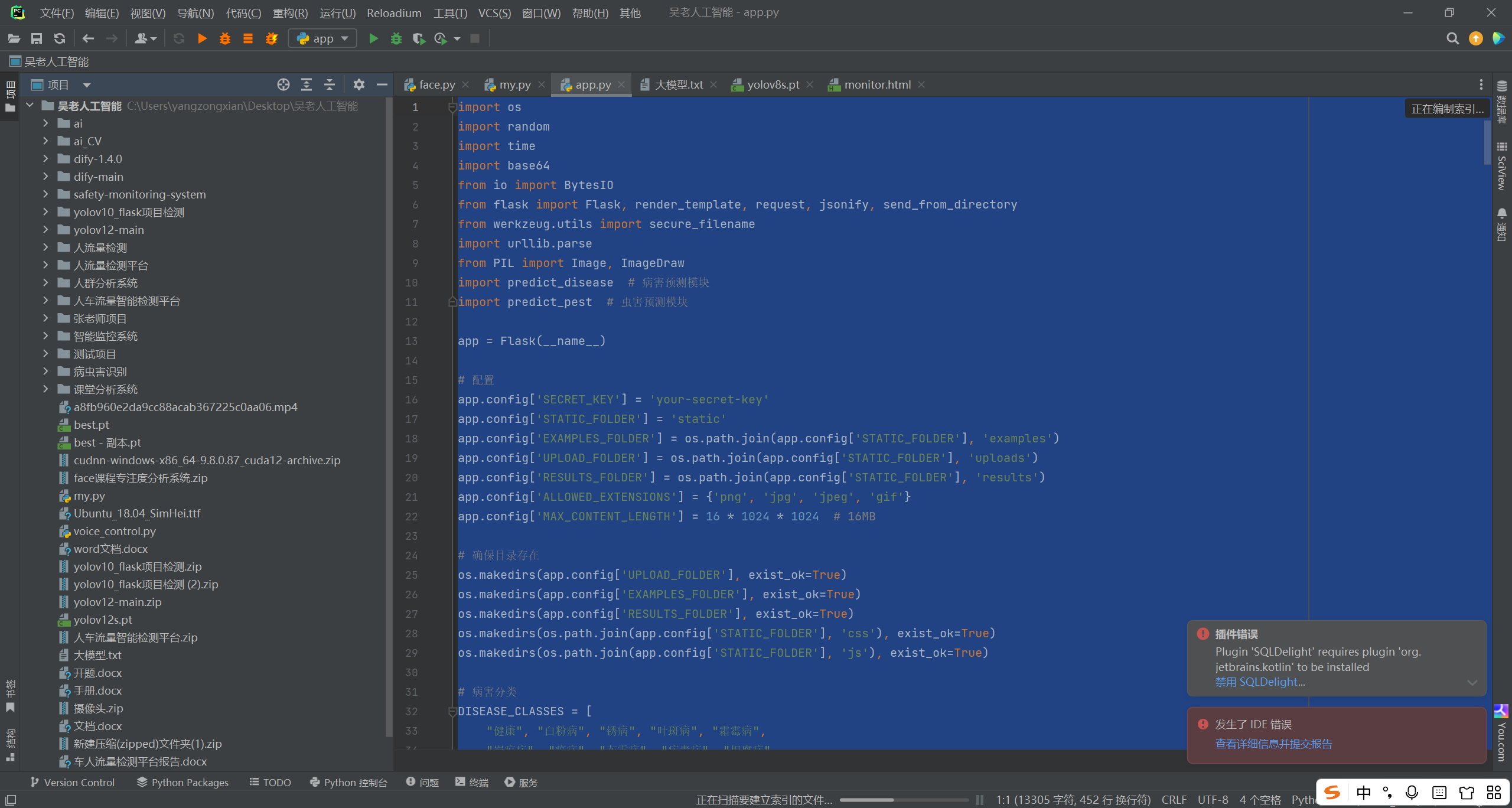Expand the dify-main folder
1512x808 pixels.
(45, 177)
